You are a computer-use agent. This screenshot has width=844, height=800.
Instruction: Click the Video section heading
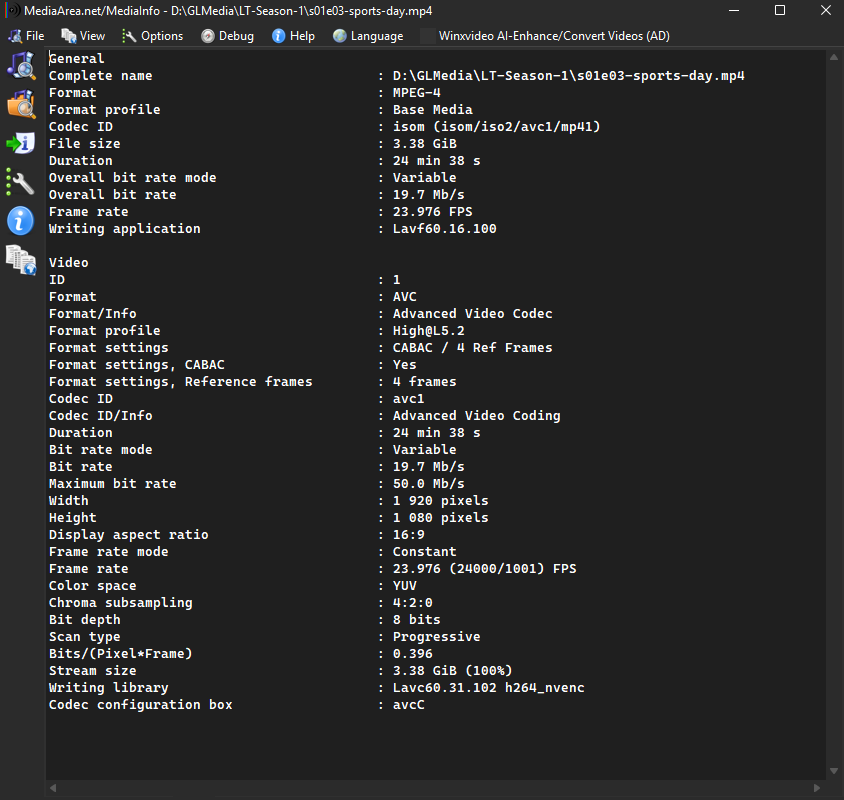pos(68,263)
